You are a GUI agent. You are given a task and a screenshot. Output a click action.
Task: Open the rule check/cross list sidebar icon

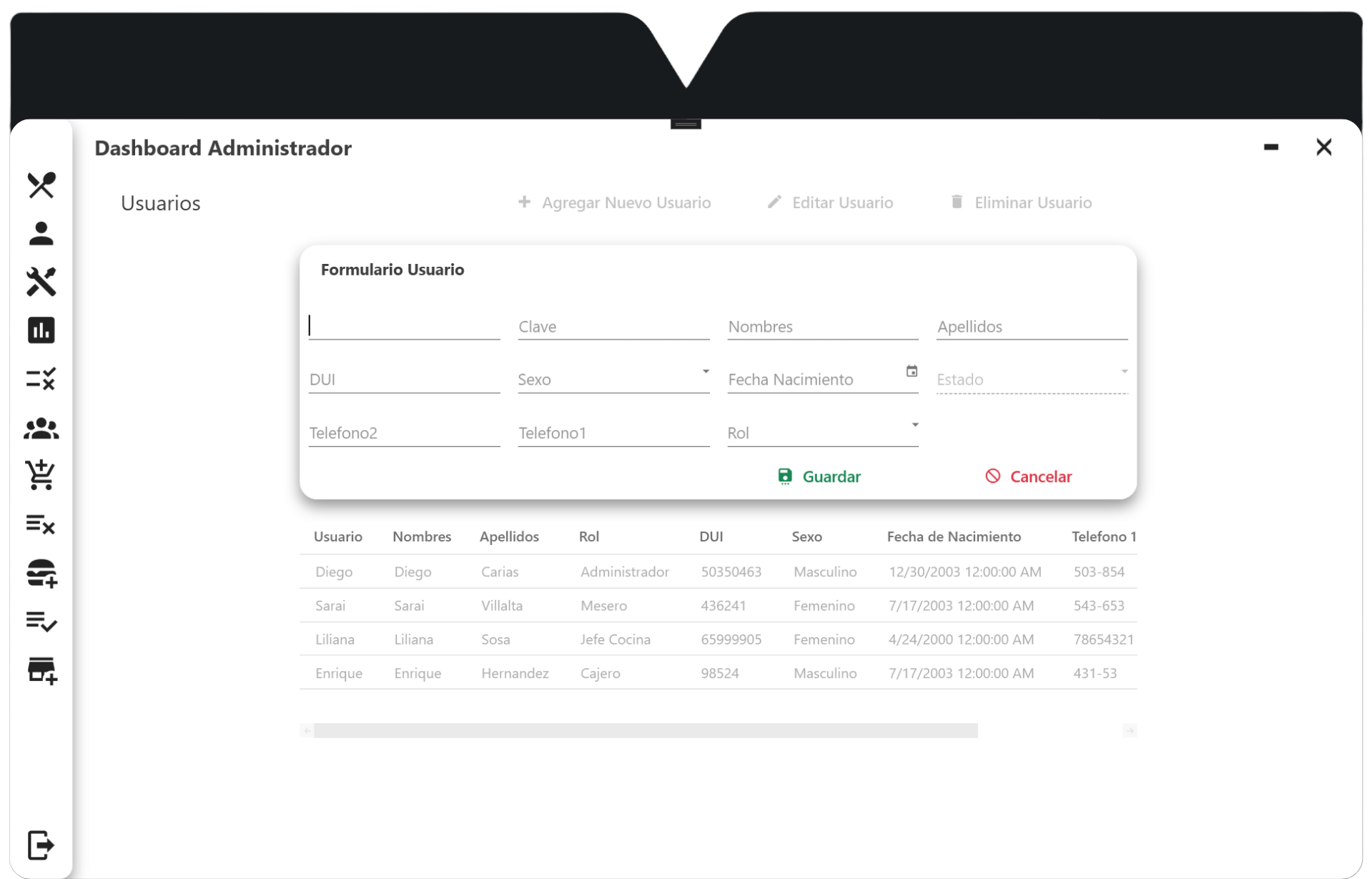[x=41, y=379]
